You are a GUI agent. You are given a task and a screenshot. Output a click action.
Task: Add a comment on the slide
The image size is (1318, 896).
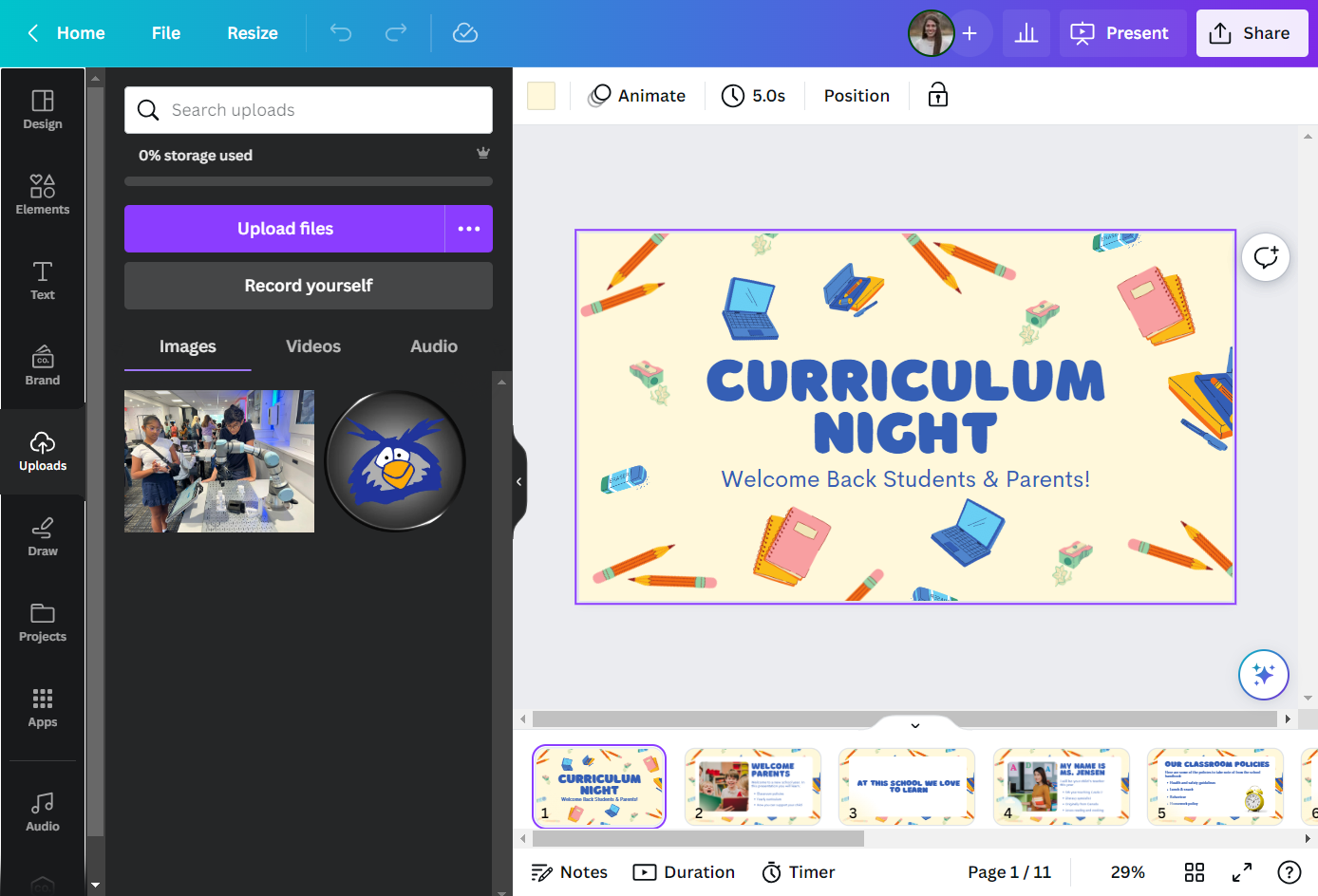tap(1266, 257)
